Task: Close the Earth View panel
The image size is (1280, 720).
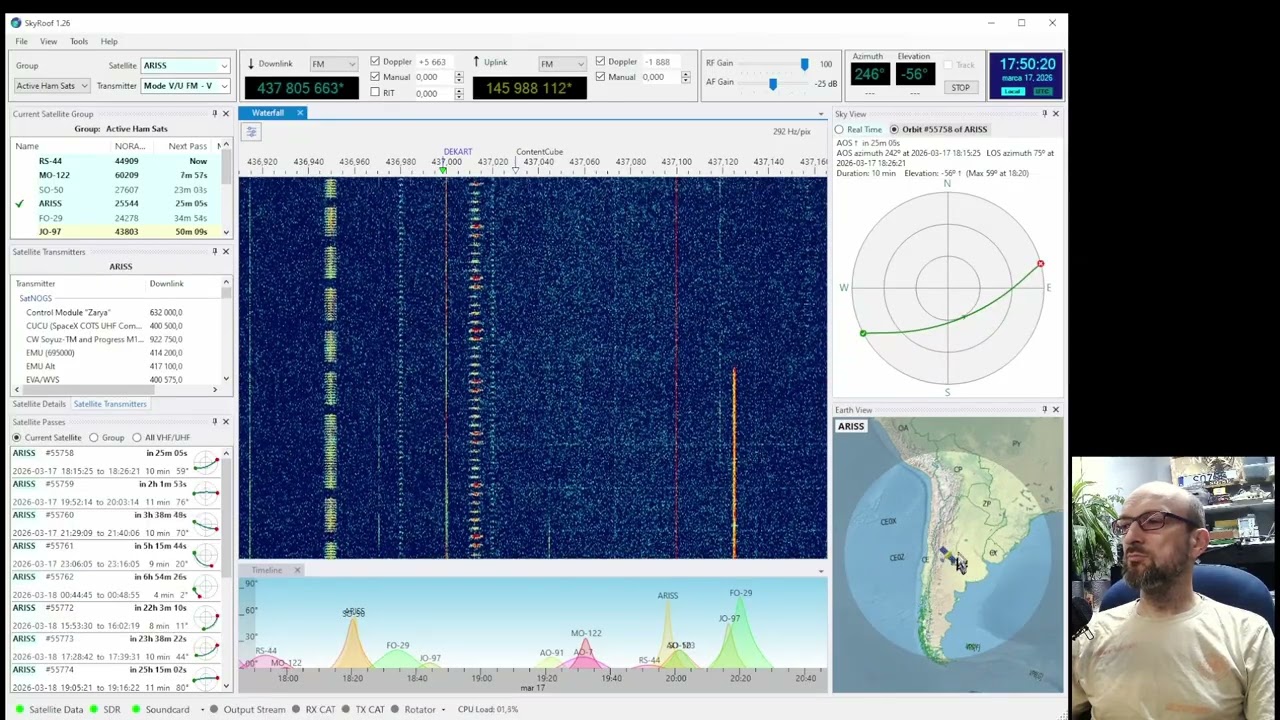Action: (x=1055, y=409)
